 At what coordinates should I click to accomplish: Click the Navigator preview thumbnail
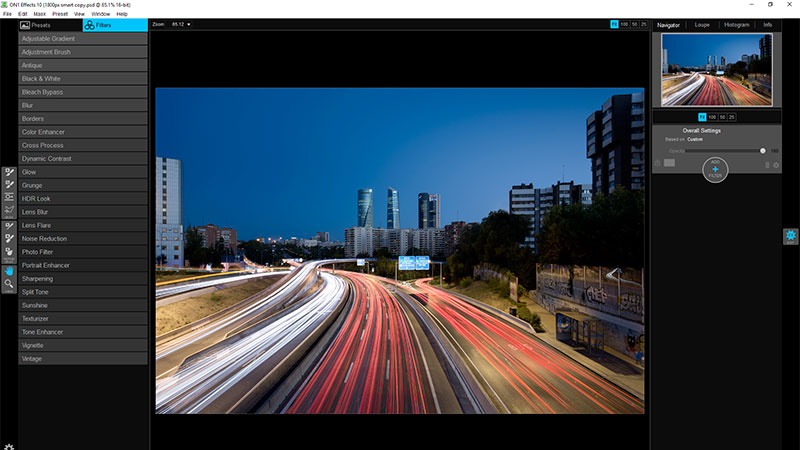coord(715,68)
